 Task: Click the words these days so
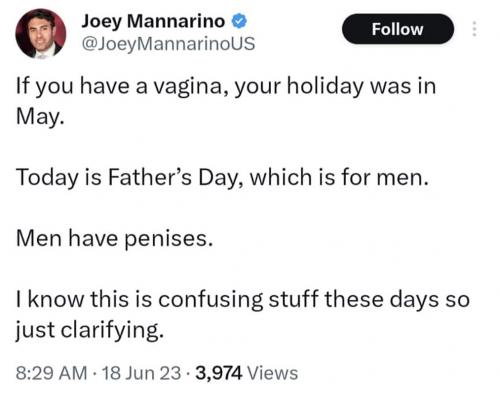397,299
